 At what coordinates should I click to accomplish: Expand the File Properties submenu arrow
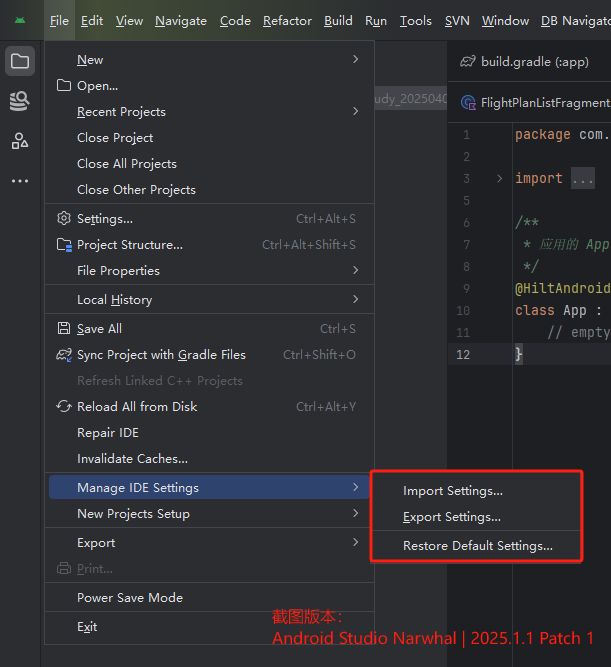tap(356, 270)
